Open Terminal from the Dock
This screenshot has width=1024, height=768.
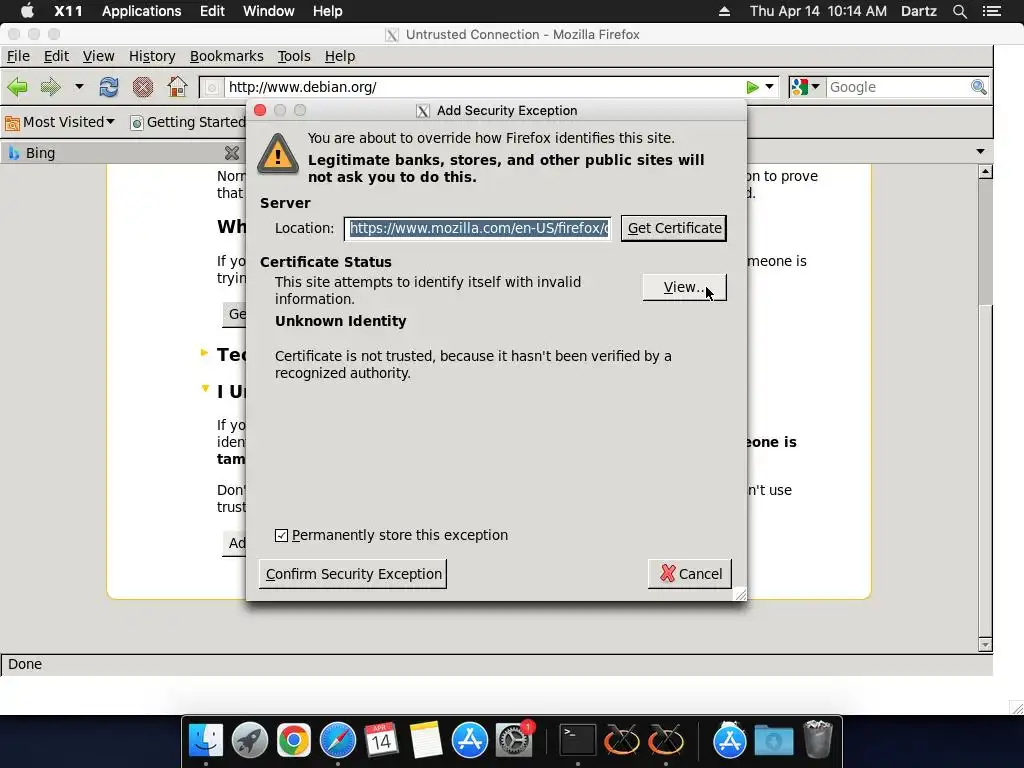click(x=578, y=741)
